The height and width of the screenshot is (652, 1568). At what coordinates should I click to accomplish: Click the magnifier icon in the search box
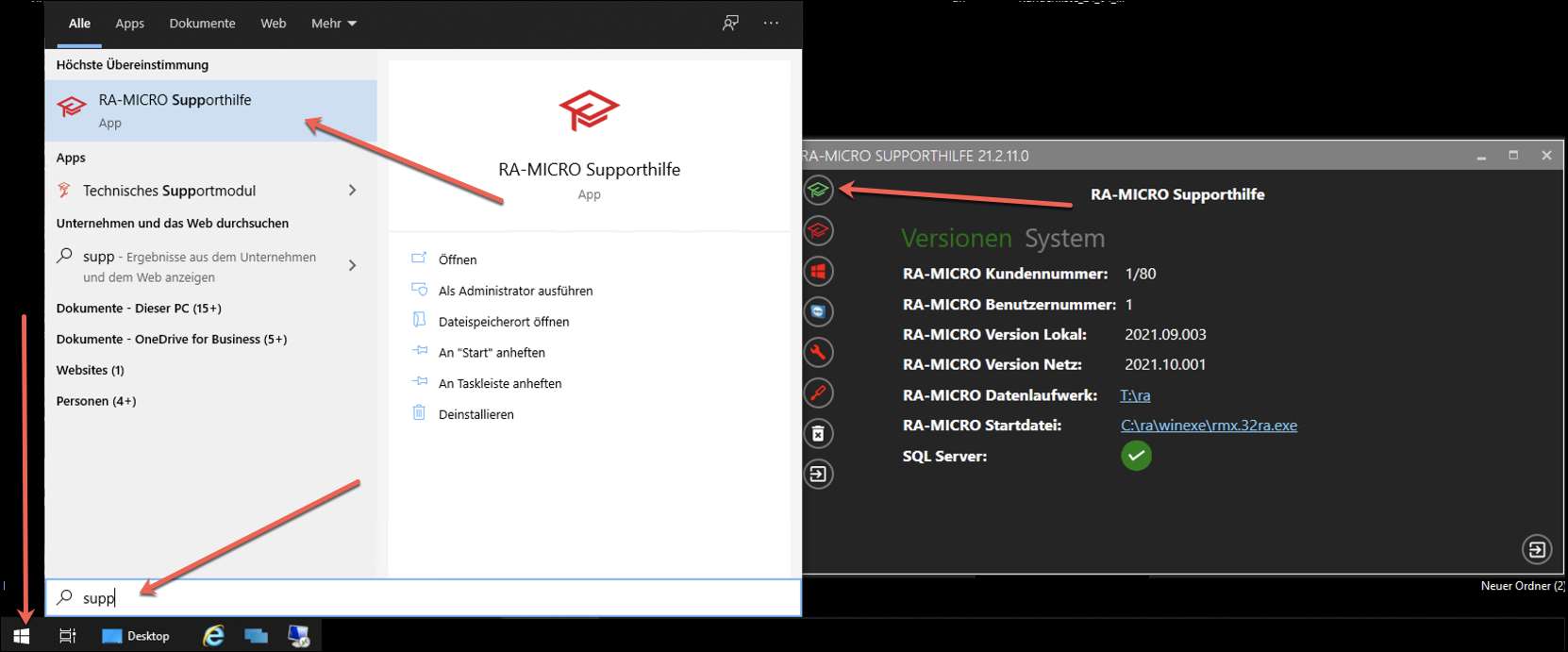pyautogui.click(x=65, y=597)
